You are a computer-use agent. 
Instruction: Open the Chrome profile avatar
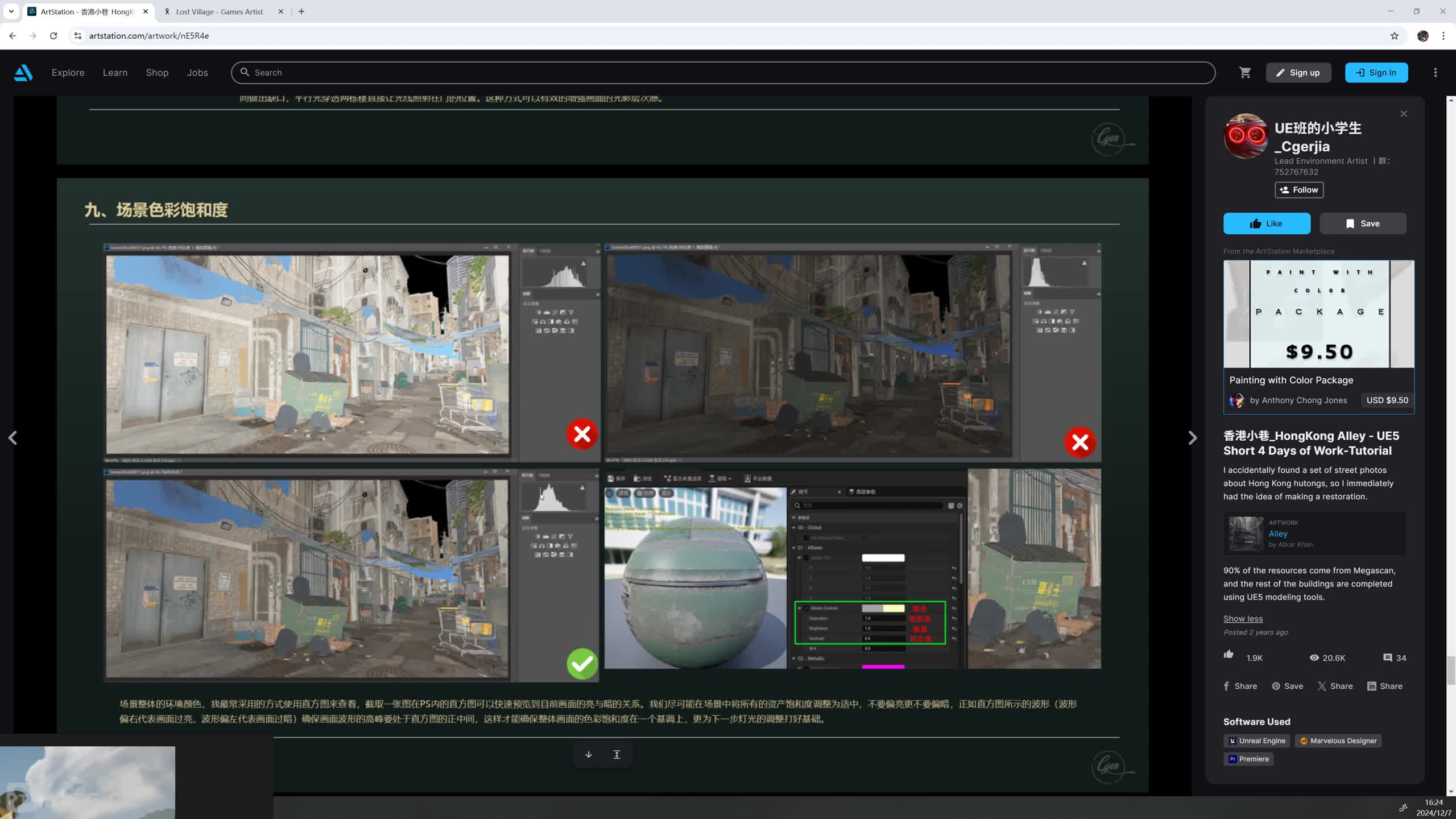[x=1423, y=36]
